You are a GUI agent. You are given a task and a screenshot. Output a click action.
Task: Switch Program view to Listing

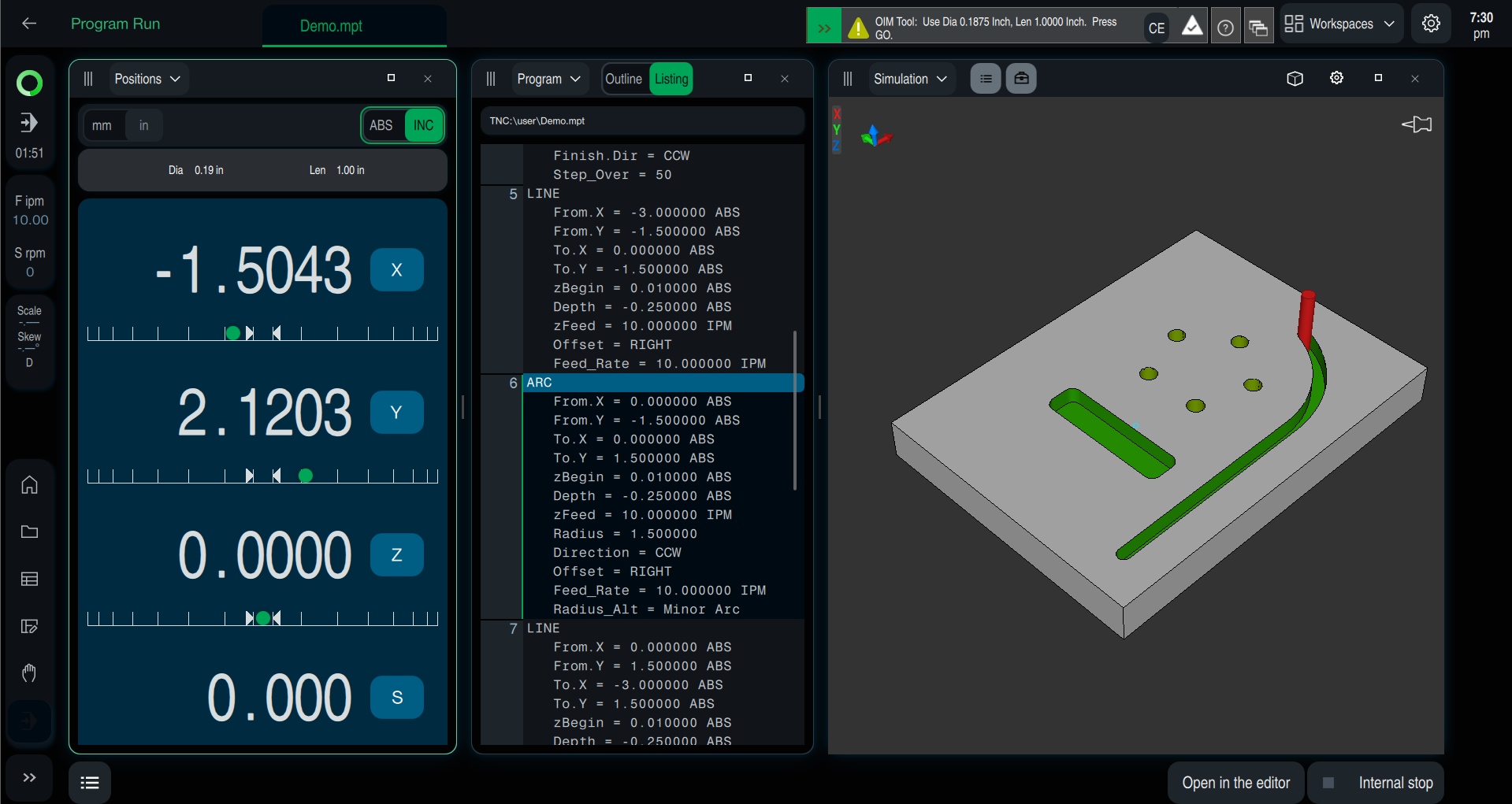671,79
